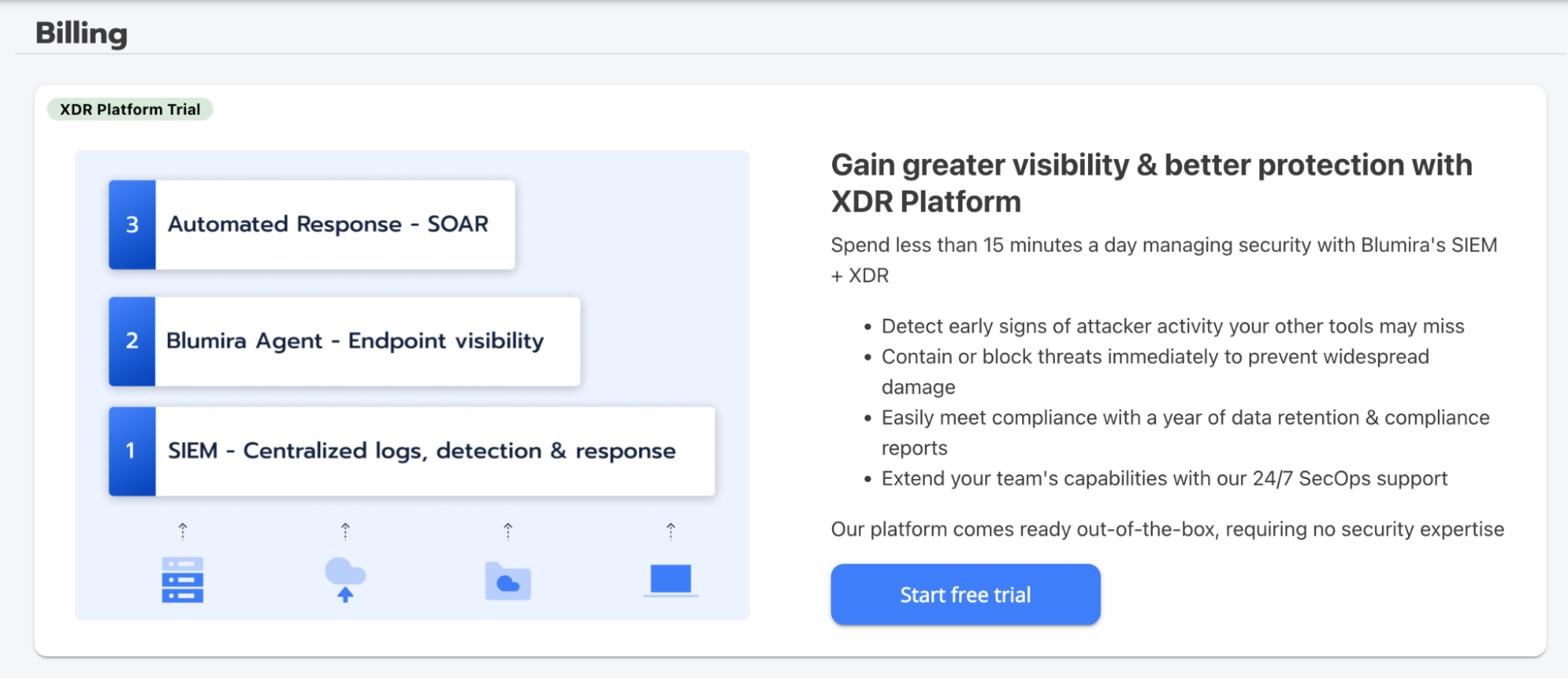This screenshot has height=678, width=1568.
Task: Click the XDR Platform Trial badge
Action: (130, 109)
